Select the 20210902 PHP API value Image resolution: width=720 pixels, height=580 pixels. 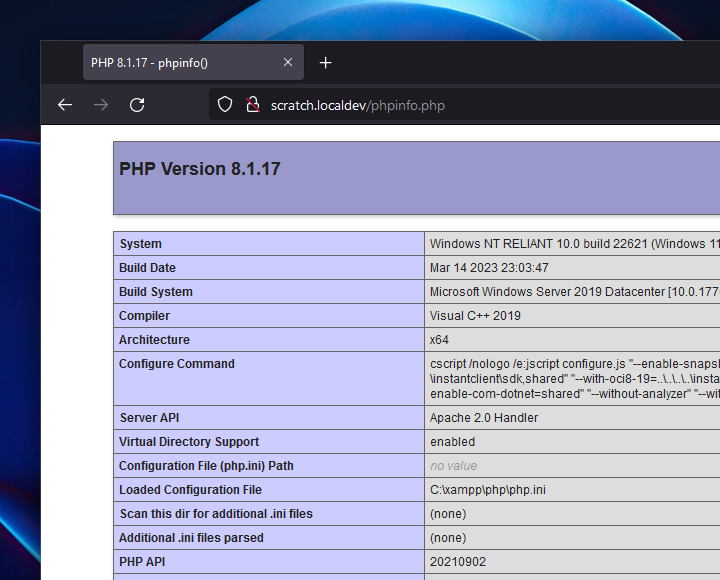pyautogui.click(x=458, y=562)
